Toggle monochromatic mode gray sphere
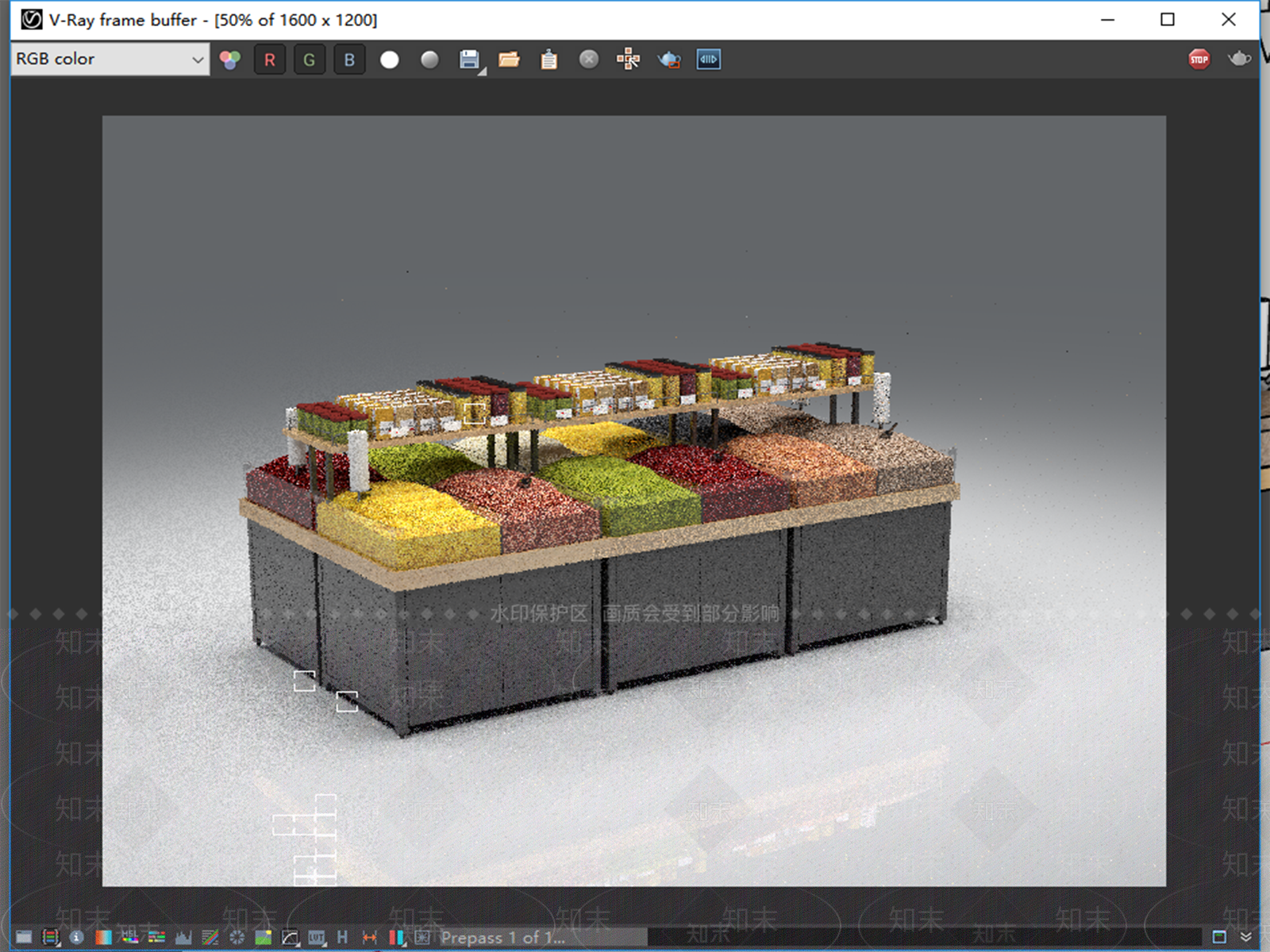This screenshot has width=1270, height=952. 429,59
